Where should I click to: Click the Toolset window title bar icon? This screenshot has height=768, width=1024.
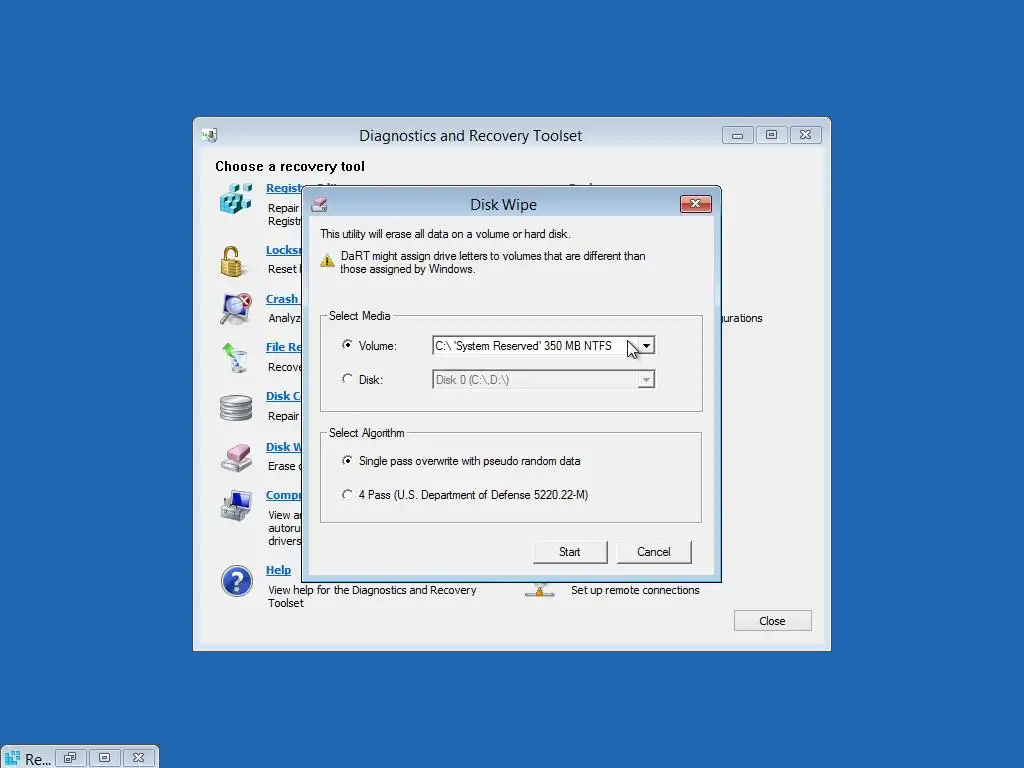click(210, 135)
